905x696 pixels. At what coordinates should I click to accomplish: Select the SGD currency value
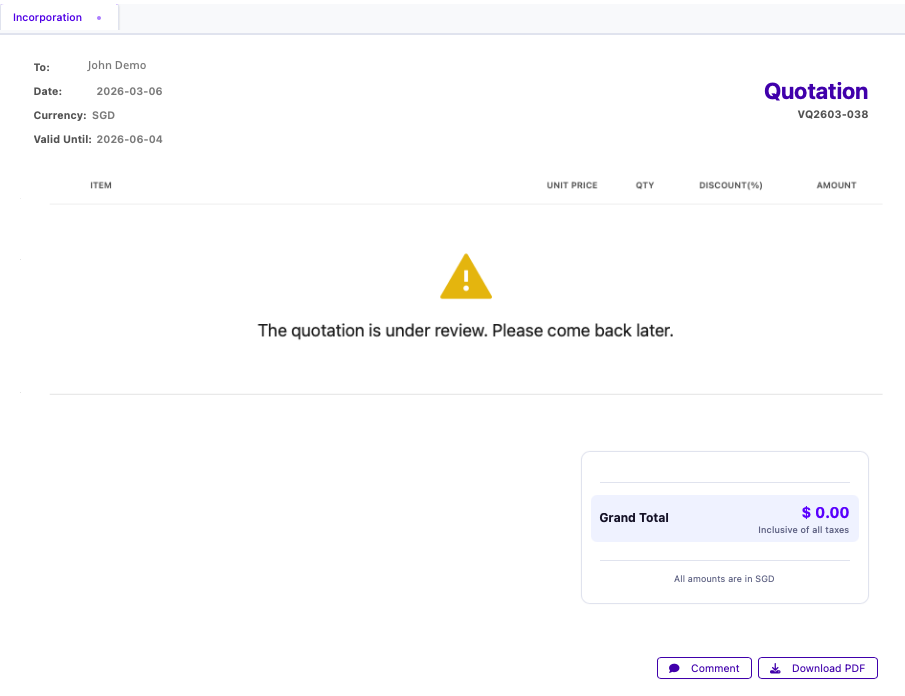[x=104, y=115]
